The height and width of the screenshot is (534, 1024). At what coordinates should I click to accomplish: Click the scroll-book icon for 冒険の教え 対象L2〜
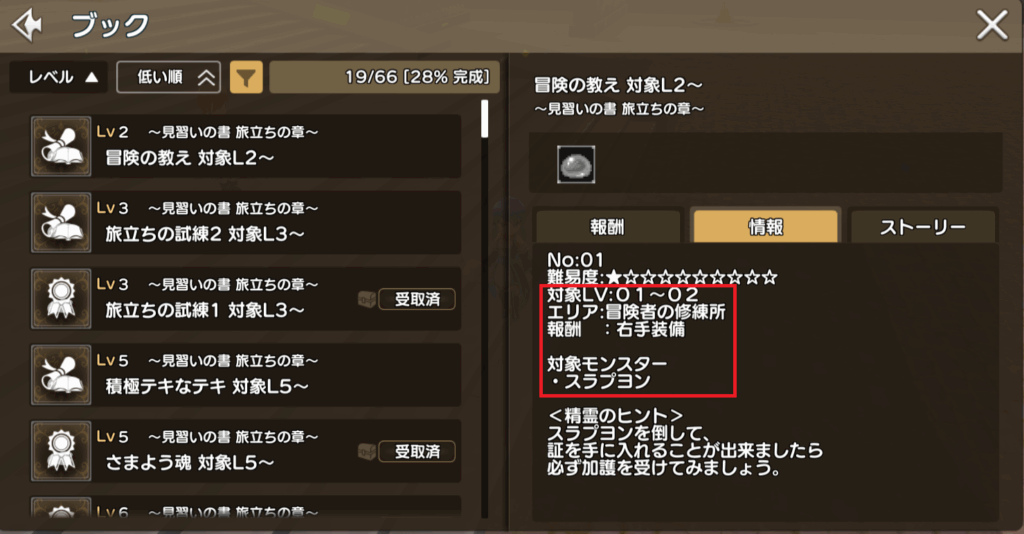61,146
